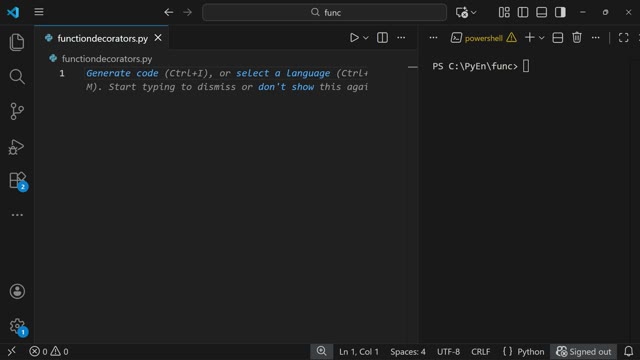This screenshot has width=640, height=360.
Task: Select the functiondecorators.py tab
Action: tap(102, 38)
